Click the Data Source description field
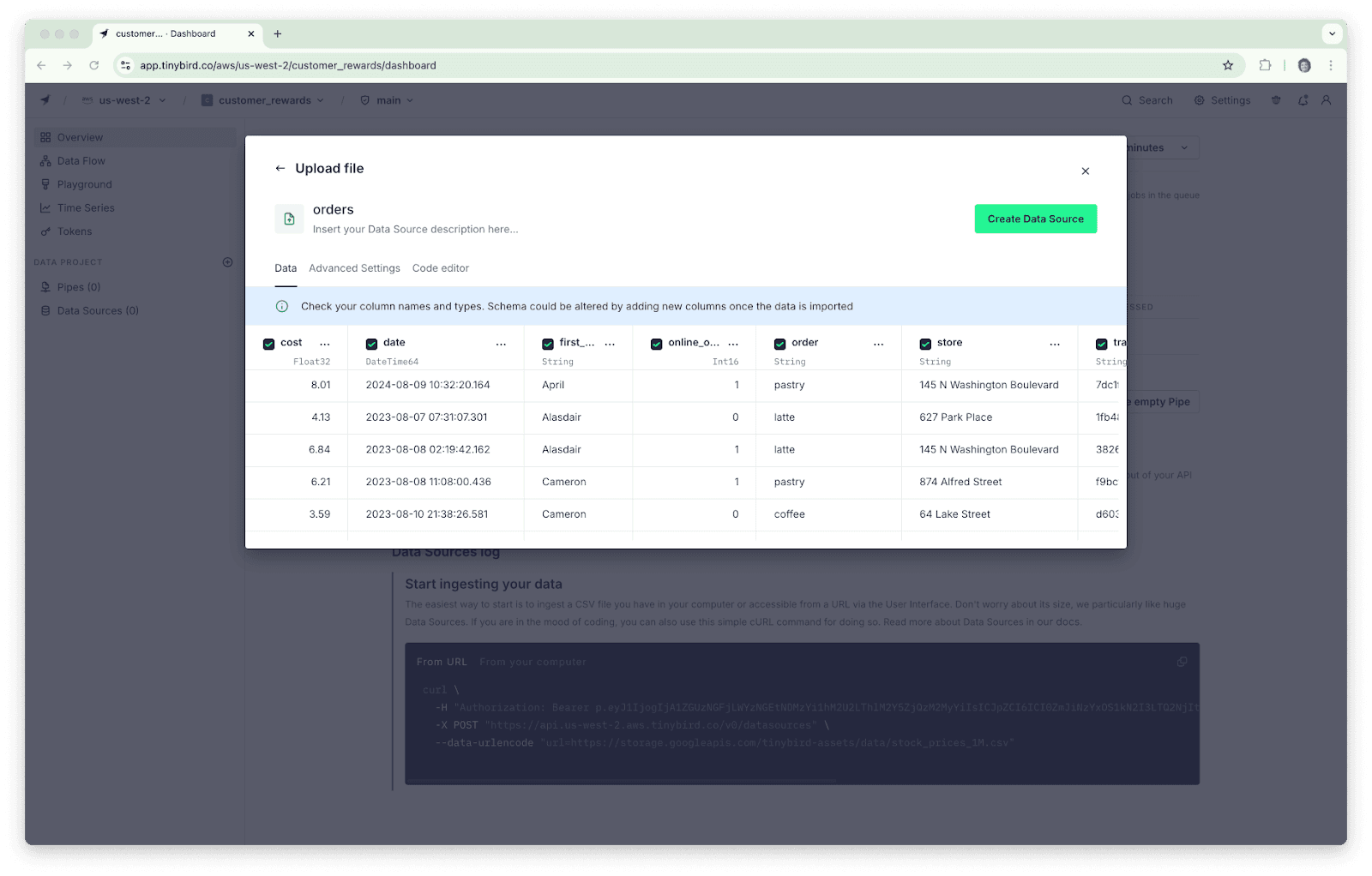1372x876 pixels. [416, 230]
